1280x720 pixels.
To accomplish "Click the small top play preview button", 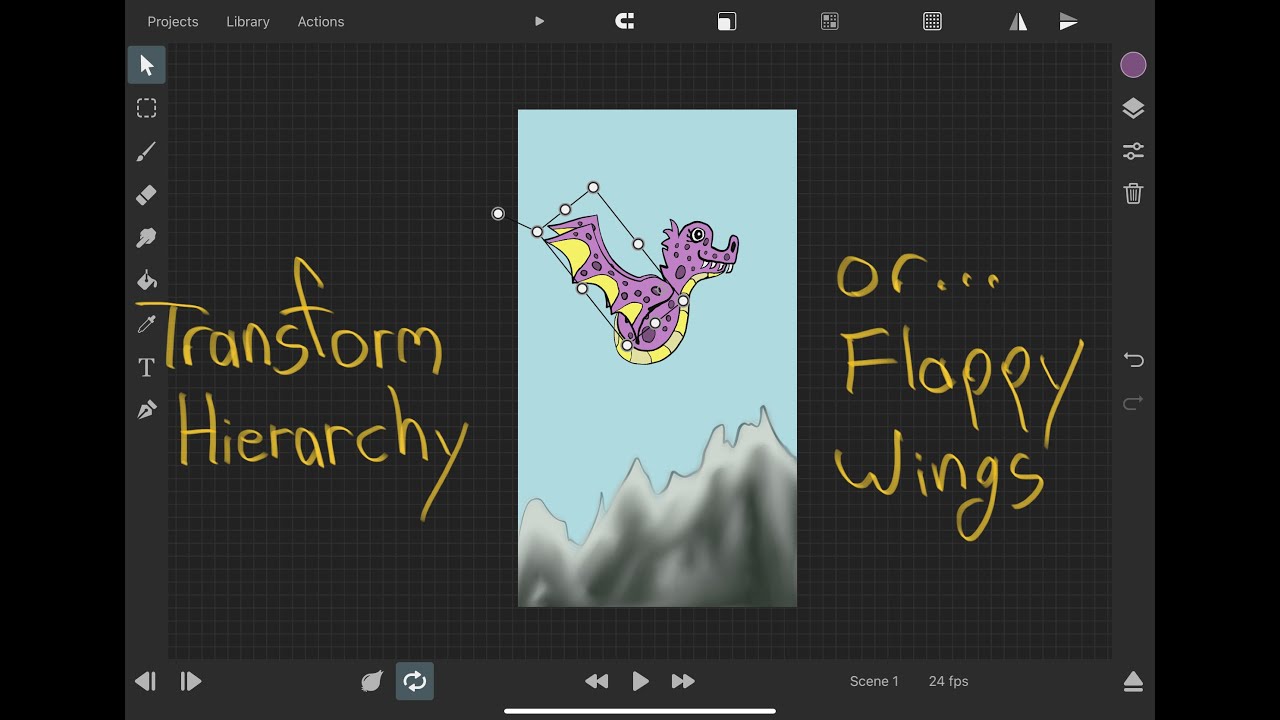I will click(539, 21).
